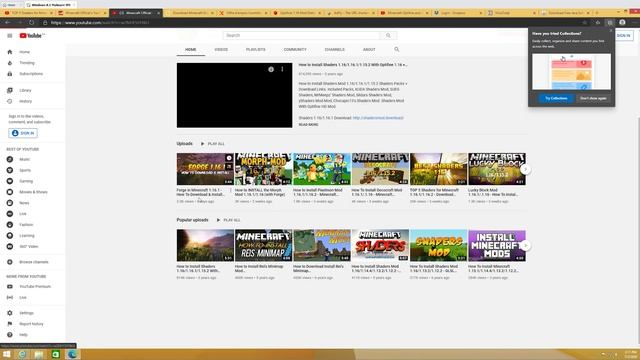
Task: Open the Install Minecraft Mods thumbnail
Action: click(x=497, y=245)
